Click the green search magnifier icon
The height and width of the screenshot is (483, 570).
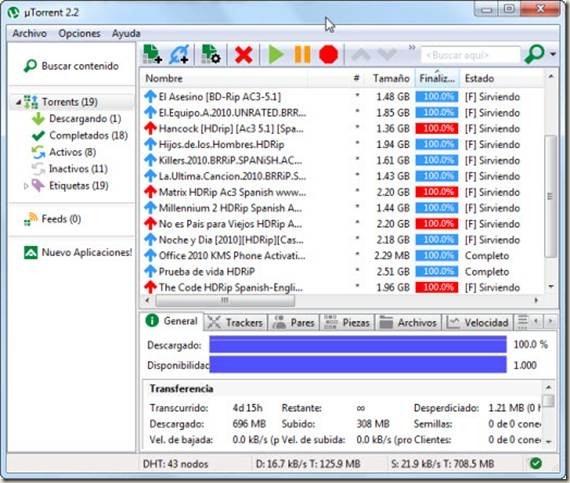click(x=534, y=55)
